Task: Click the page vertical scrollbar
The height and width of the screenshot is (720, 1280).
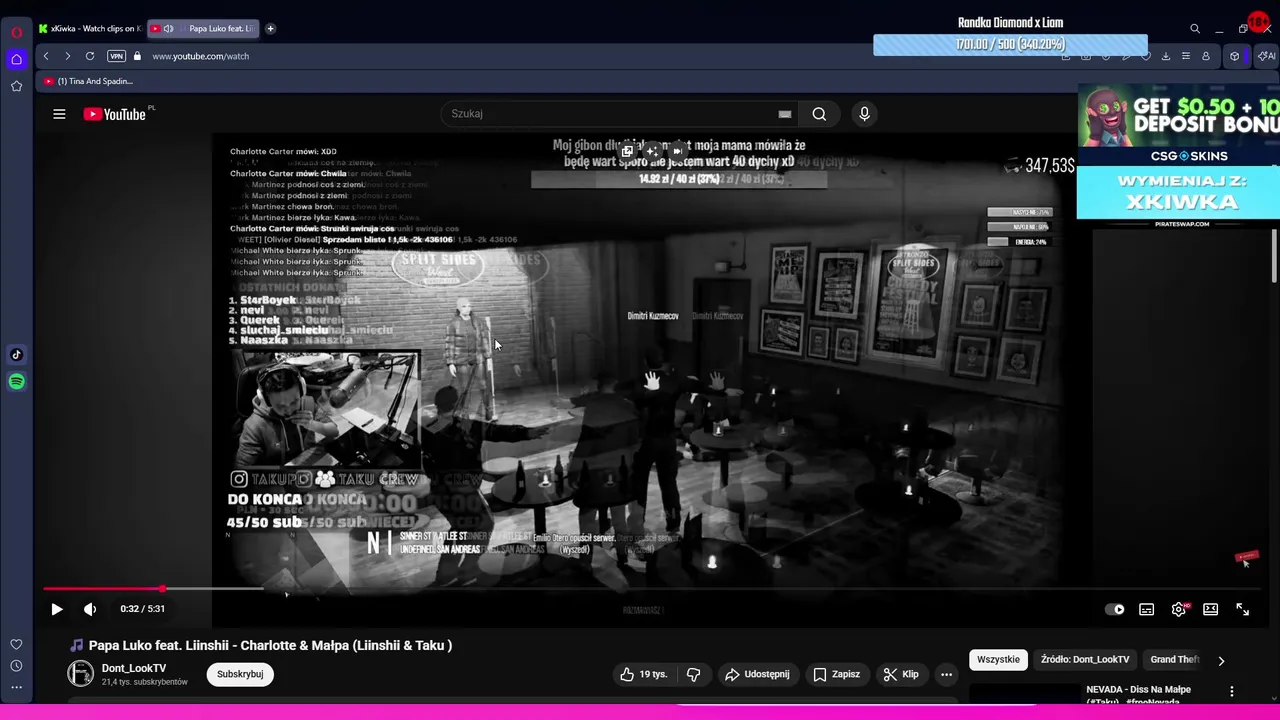Action: pos(1274,255)
